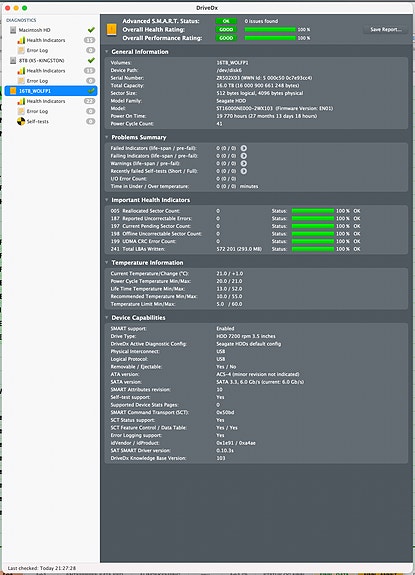This screenshot has height=575, width=415.
Task: Collapse the Device Capabilities section
Action: tap(107, 318)
